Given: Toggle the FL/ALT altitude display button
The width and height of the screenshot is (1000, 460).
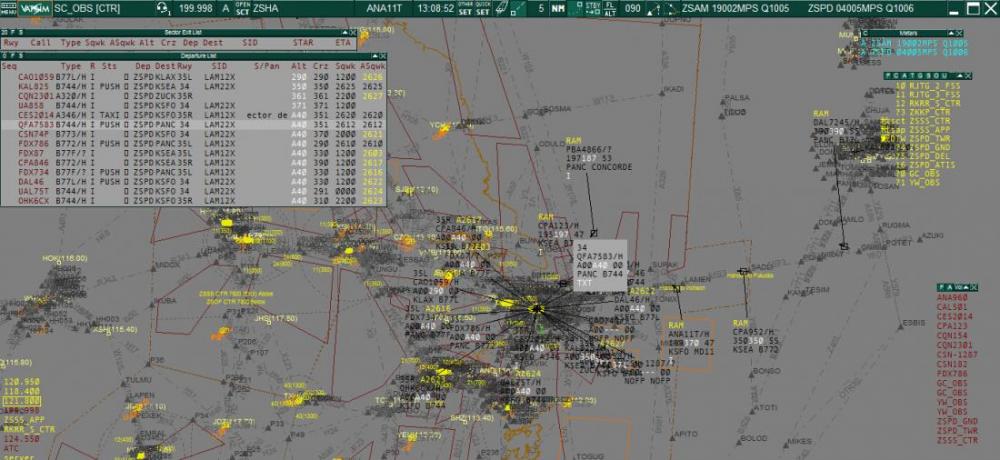Looking at the screenshot, I should click(610, 8).
